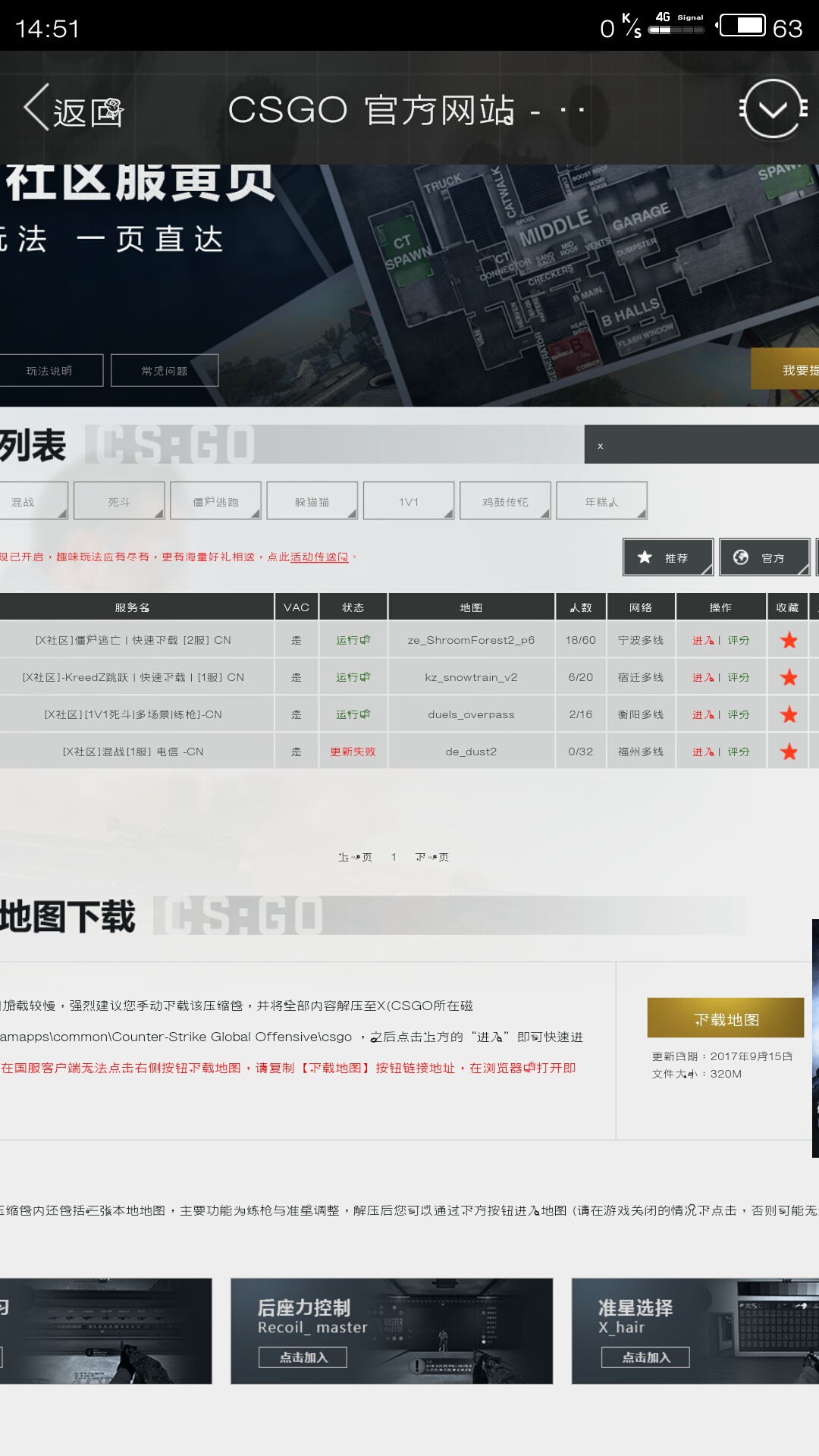Click 进入 for ze_ShroomForest2_p6 server
Screen dimensions: 819x1456
tap(703, 640)
